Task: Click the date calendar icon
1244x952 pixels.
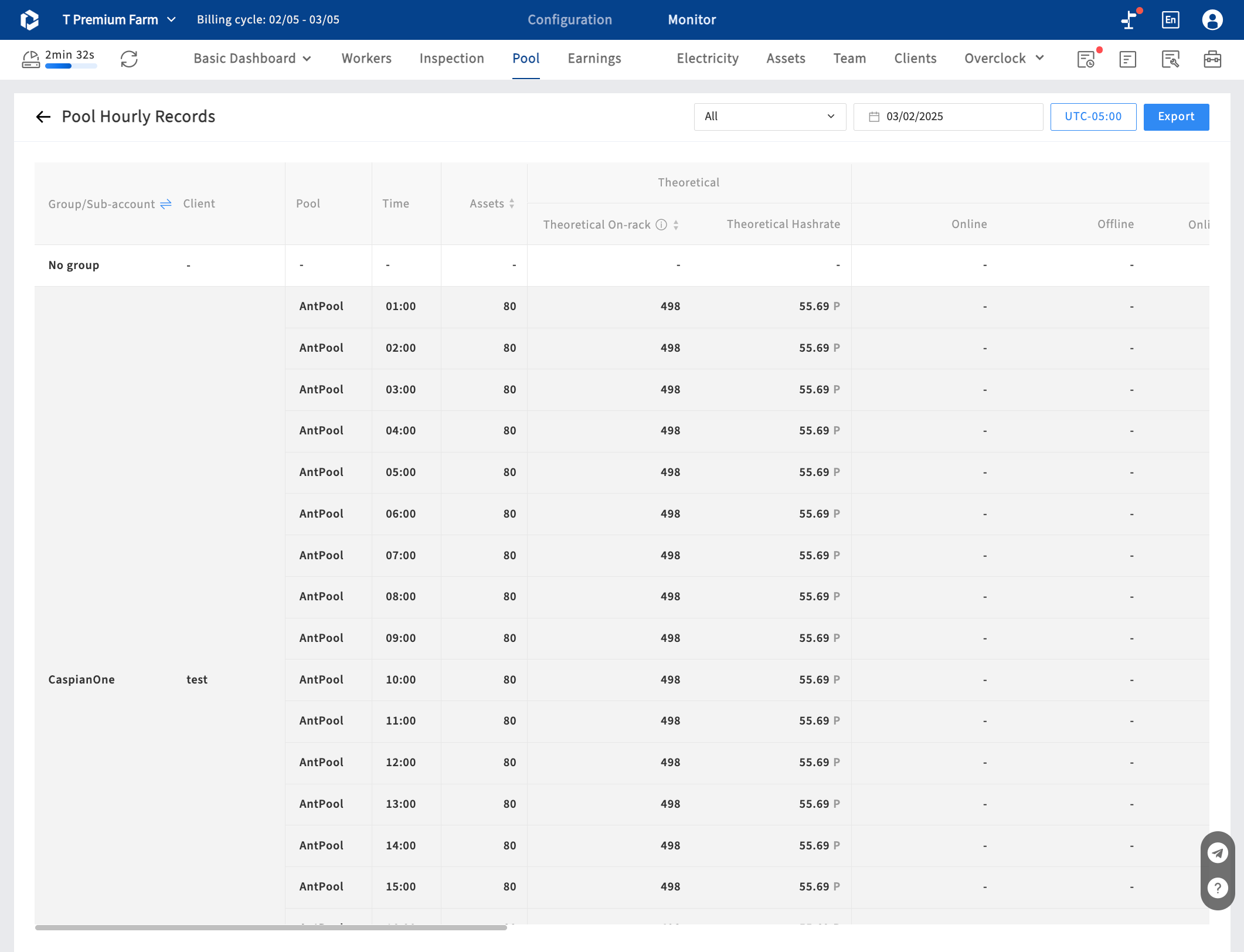Action: click(874, 117)
